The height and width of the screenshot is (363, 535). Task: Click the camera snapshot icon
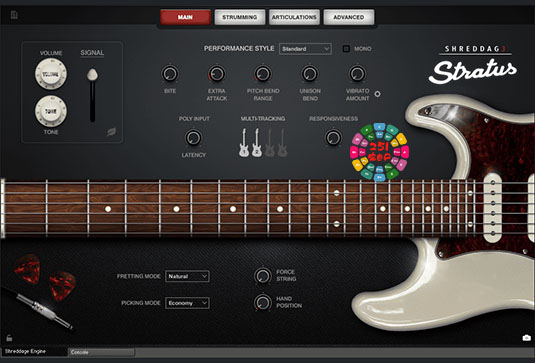point(526,337)
